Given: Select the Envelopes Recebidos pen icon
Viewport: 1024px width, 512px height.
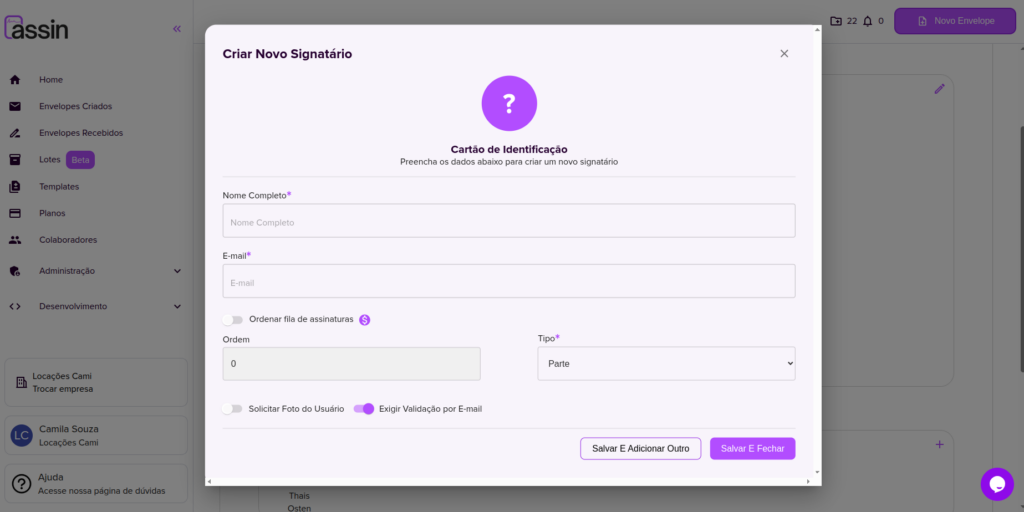Looking at the screenshot, I should 14,133.
